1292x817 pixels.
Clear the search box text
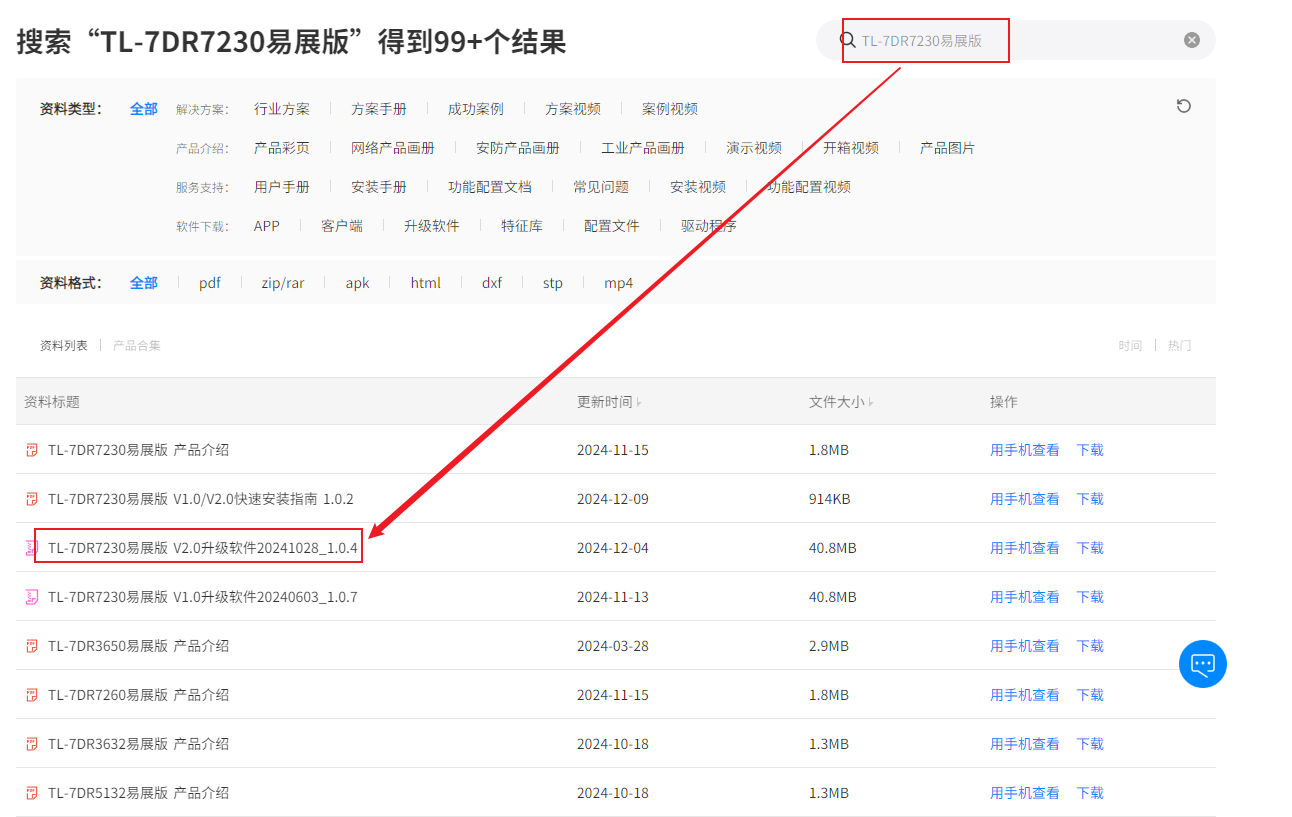pyautogui.click(x=1192, y=40)
